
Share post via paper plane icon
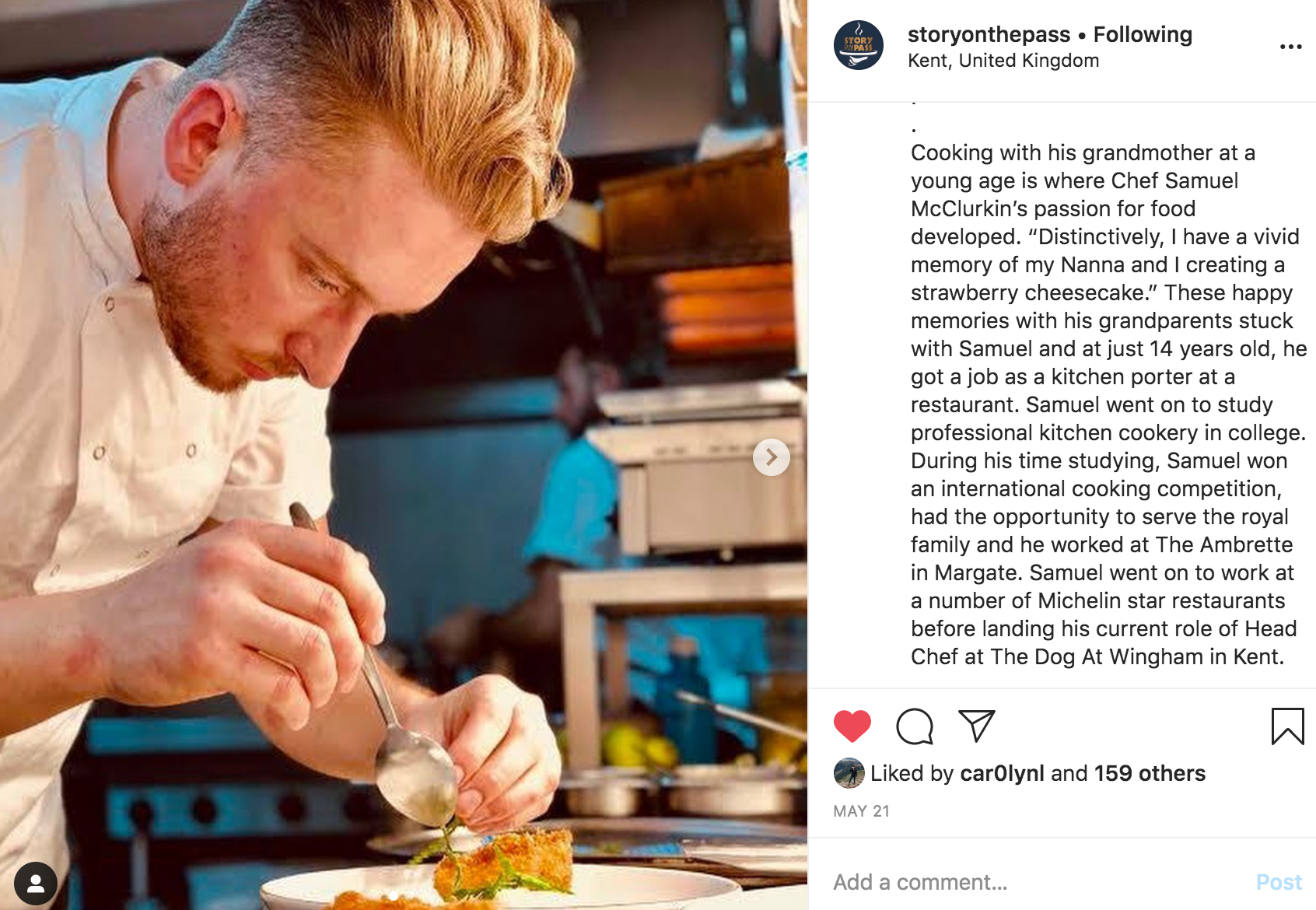(976, 726)
